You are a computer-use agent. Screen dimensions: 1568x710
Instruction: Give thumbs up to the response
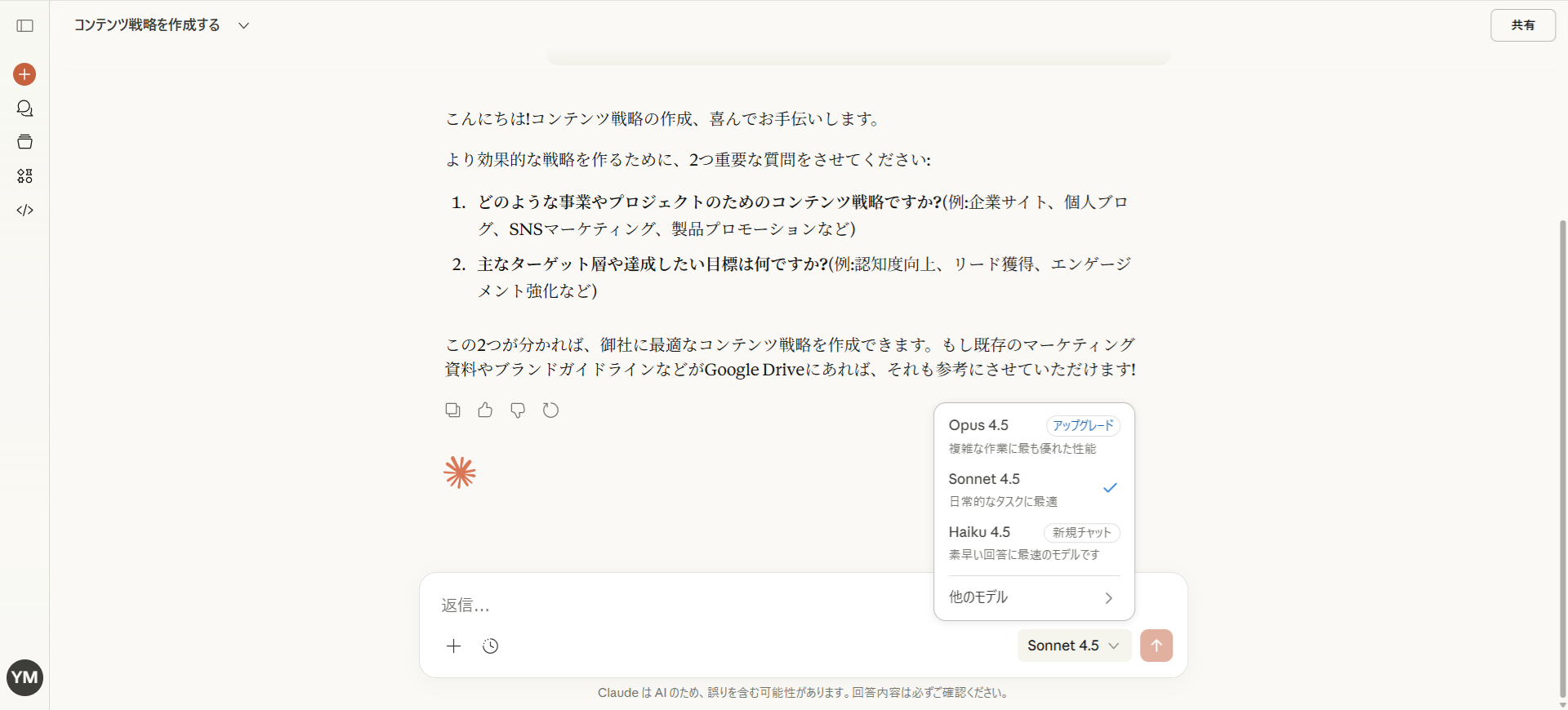[x=485, y=410]
